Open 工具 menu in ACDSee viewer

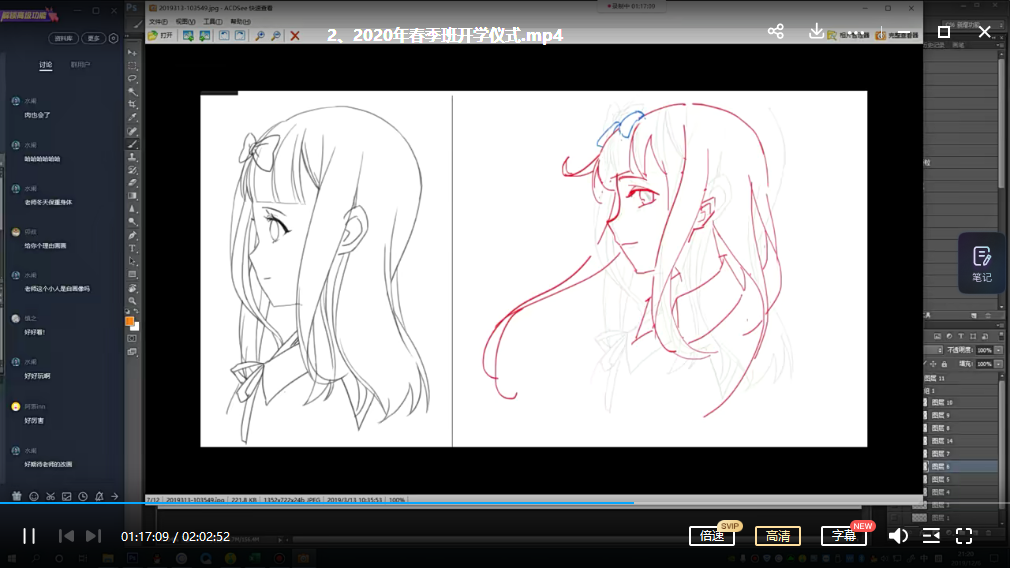[x=213, y=21]
